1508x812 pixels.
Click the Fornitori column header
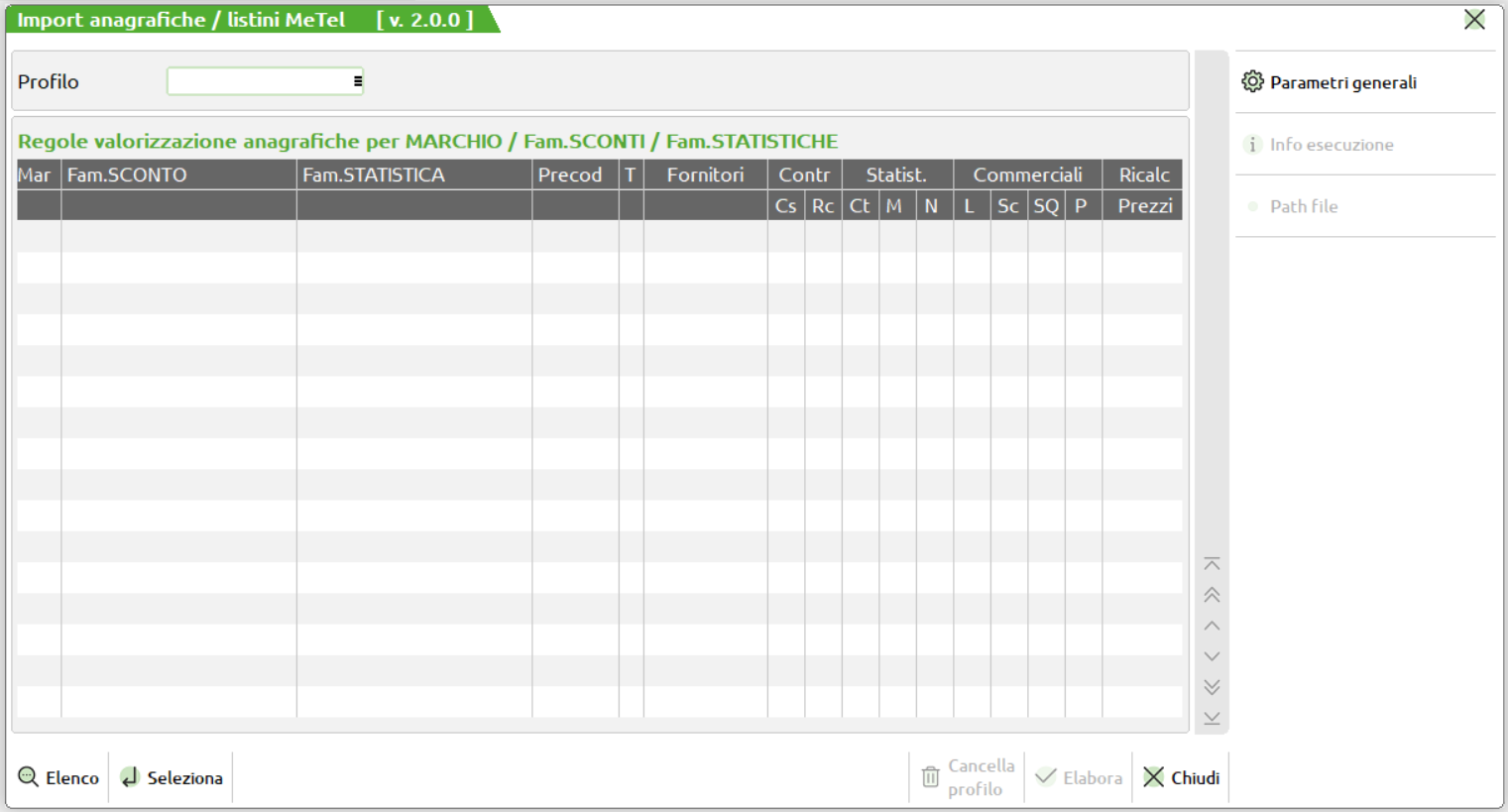[x=705, y=175]
